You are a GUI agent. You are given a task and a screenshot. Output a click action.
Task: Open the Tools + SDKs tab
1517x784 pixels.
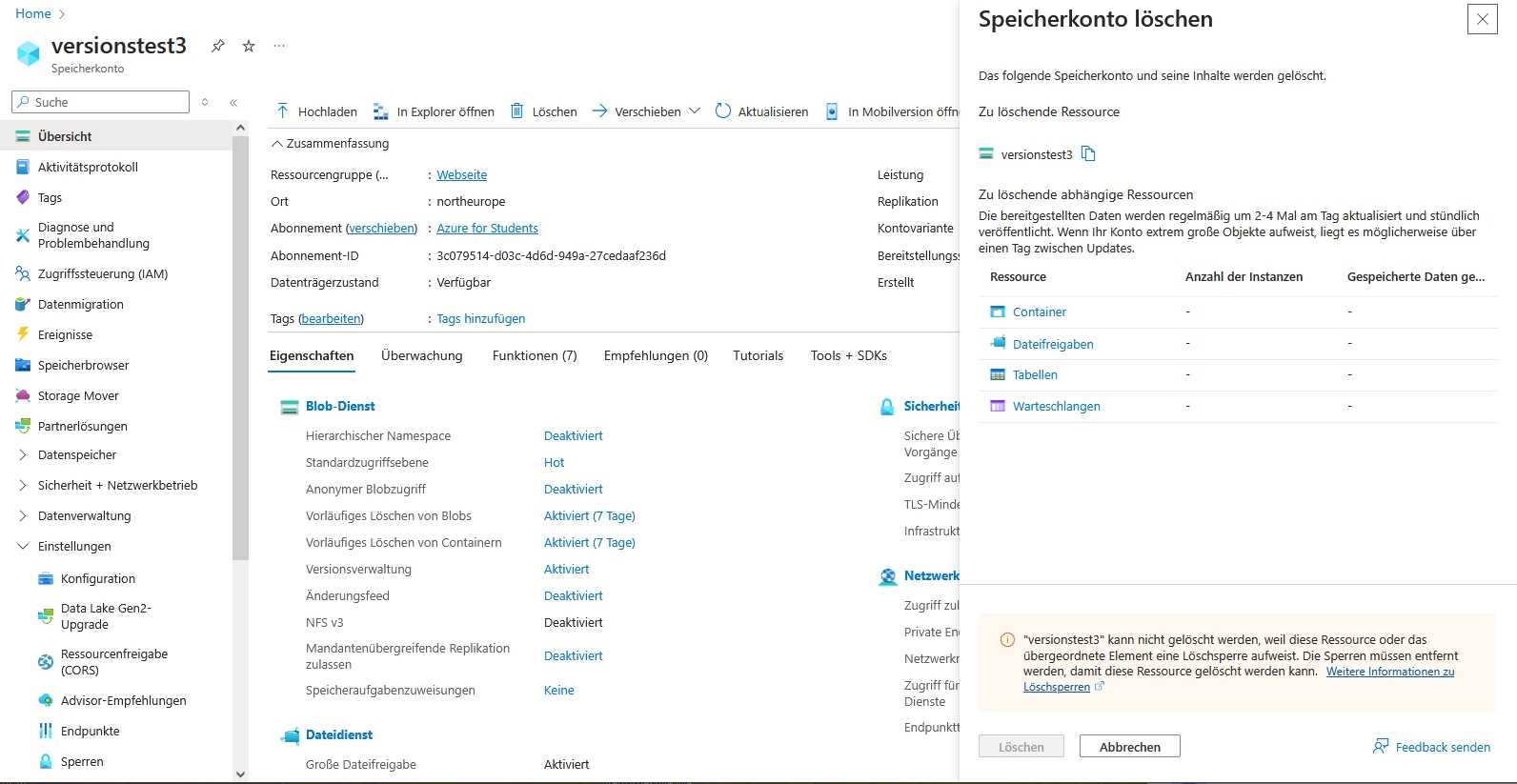tap(848, 356)
